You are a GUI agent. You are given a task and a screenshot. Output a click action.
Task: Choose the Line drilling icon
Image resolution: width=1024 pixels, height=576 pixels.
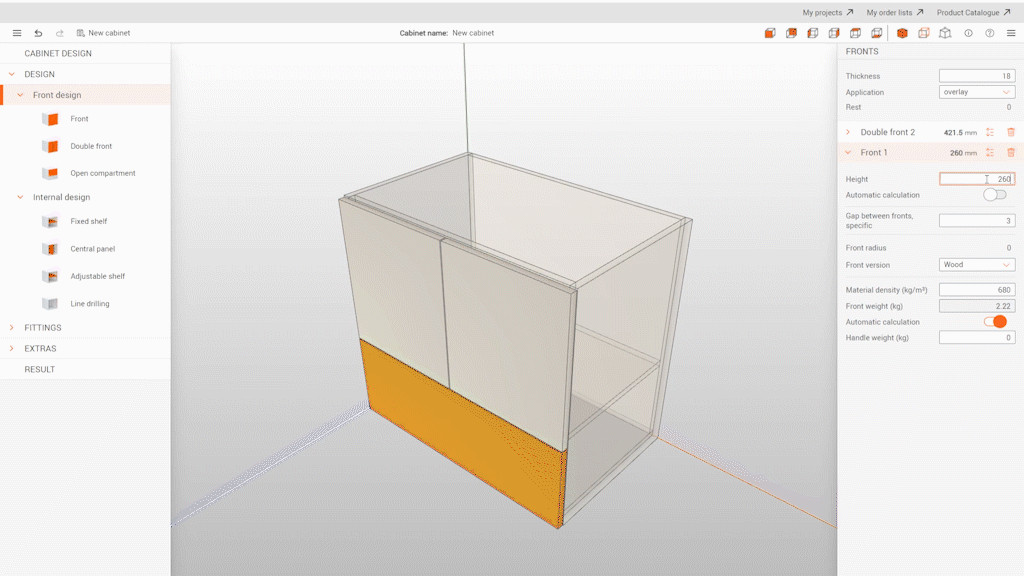pos(51,303)
